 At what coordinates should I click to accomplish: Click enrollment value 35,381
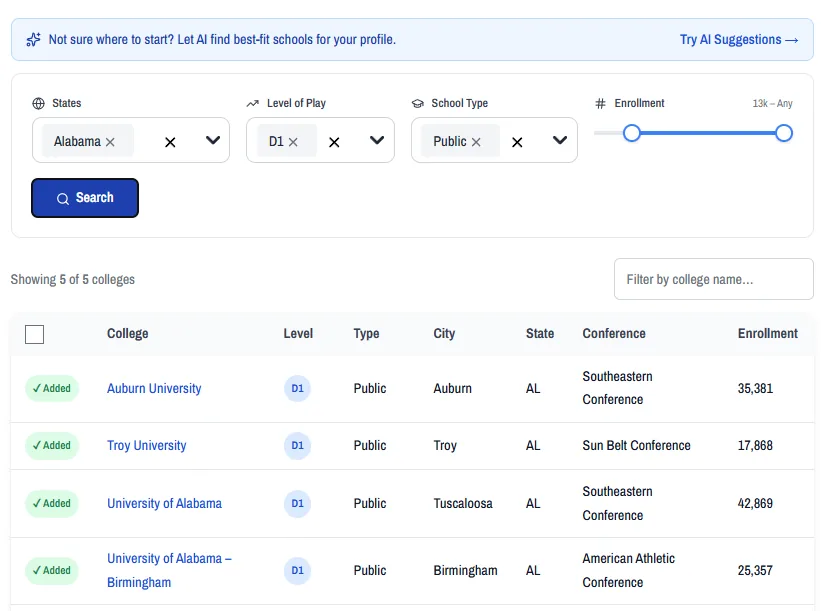click(755, 388)
